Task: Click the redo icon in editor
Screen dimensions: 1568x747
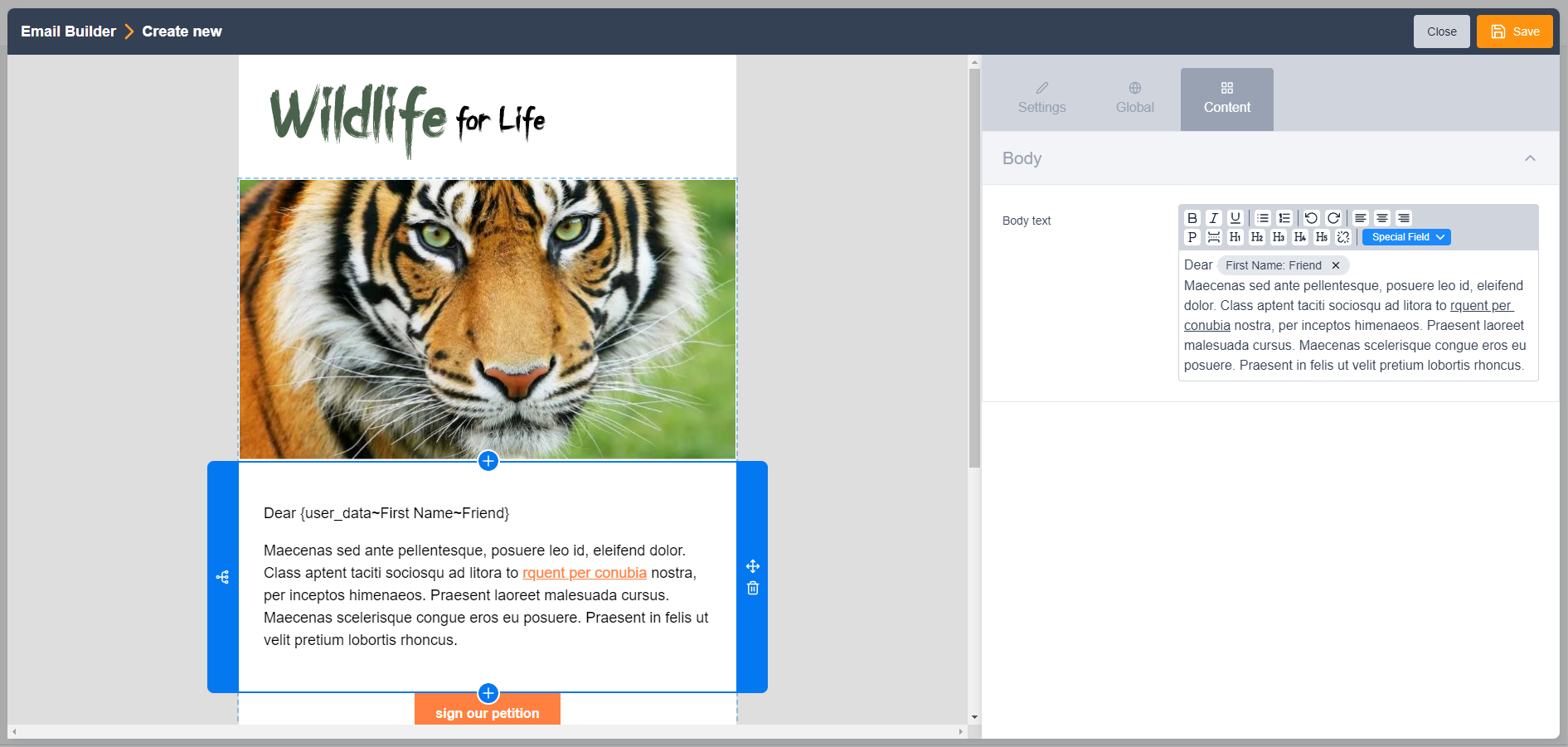Action: pyautogui.click(x=1333, y=218)
